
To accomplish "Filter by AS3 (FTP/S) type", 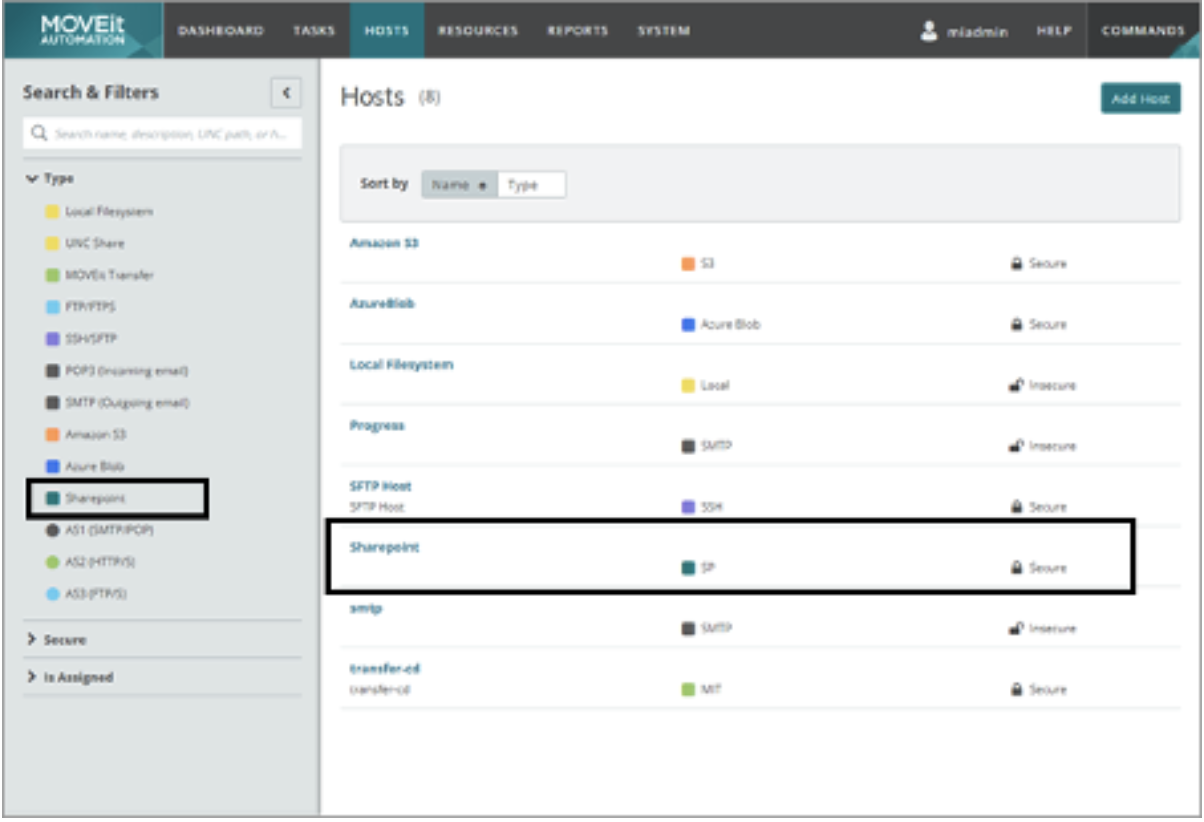I will click(x=86, y=594).
